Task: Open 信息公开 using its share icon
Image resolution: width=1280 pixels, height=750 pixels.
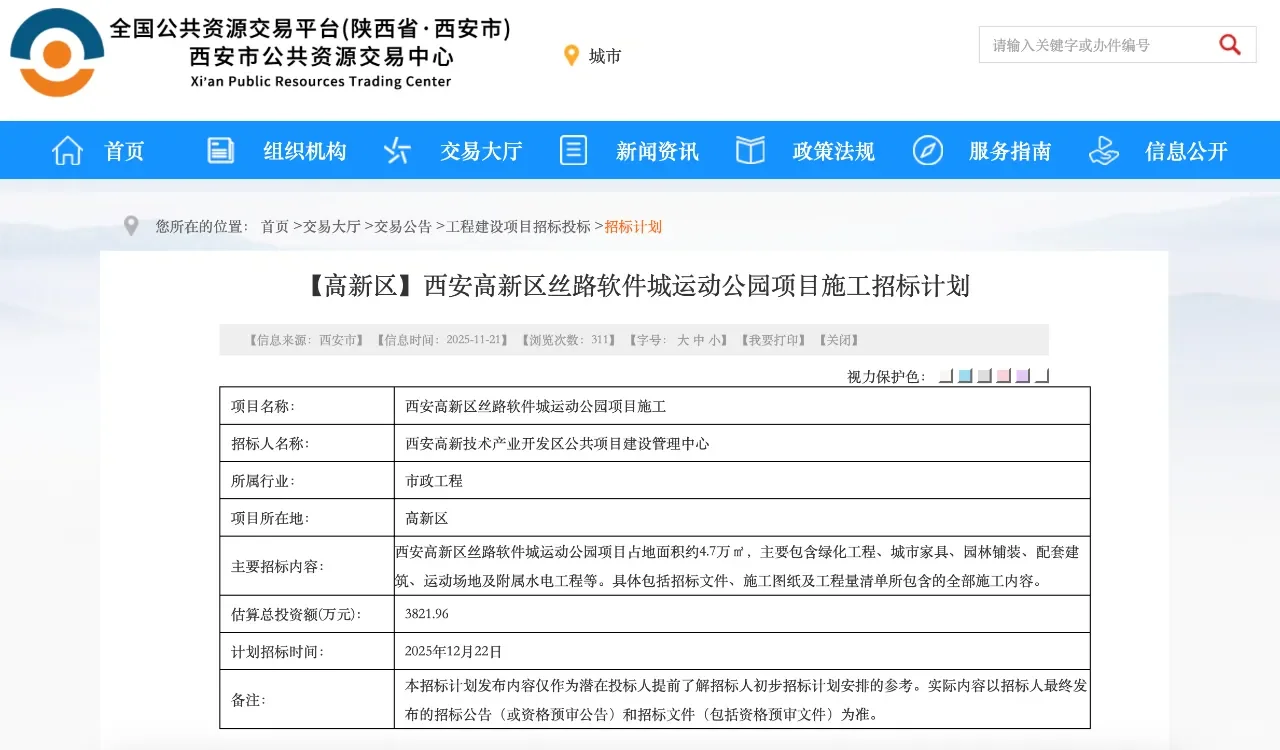Action: (x=1103, y=150)
